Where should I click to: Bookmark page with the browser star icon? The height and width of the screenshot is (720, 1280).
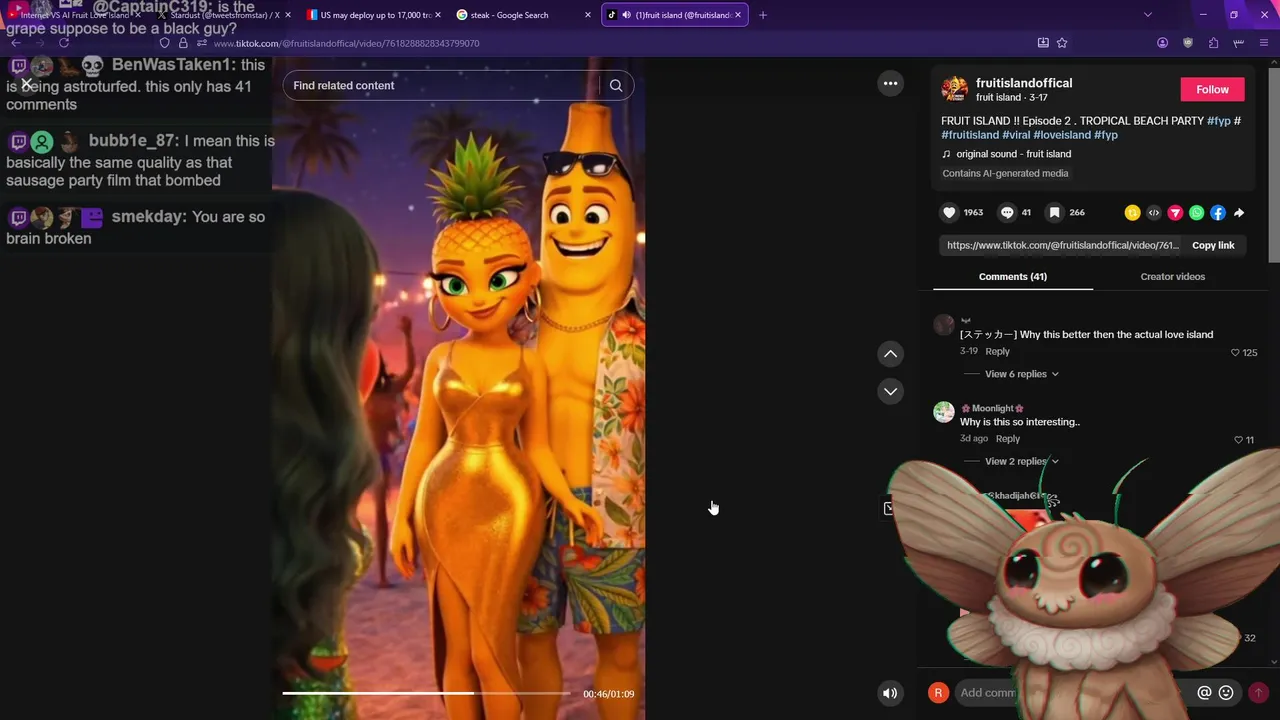1062,43
